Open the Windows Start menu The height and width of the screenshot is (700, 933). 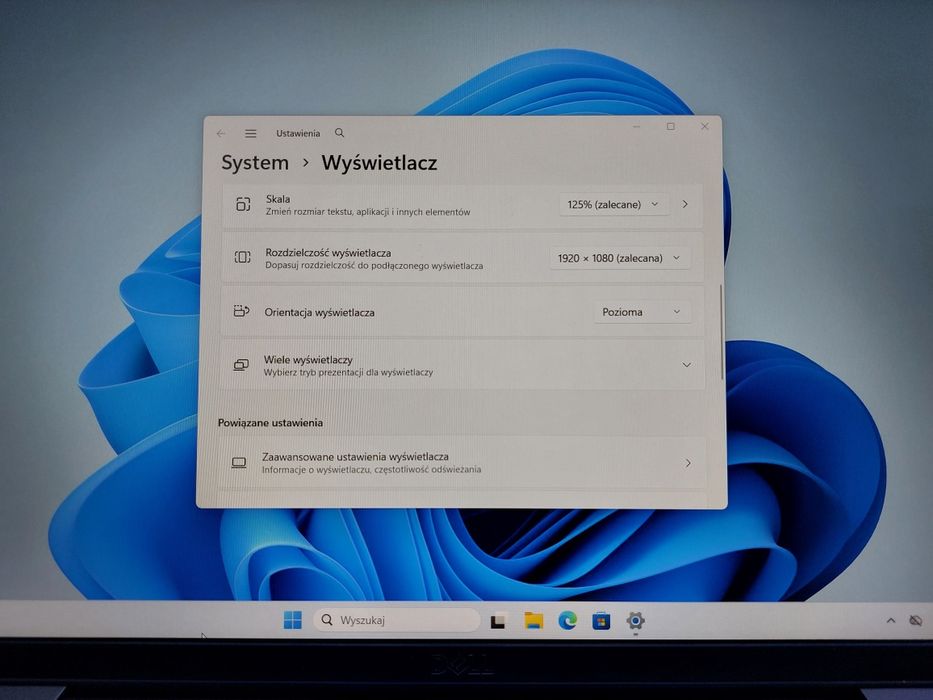click(292, 620)
